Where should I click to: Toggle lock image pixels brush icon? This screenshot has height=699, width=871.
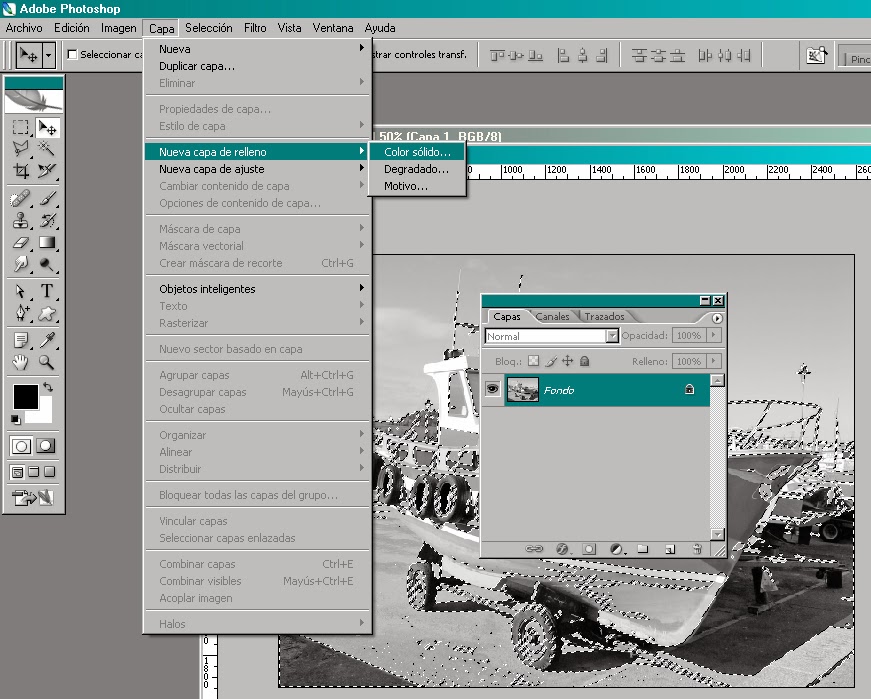550,361
